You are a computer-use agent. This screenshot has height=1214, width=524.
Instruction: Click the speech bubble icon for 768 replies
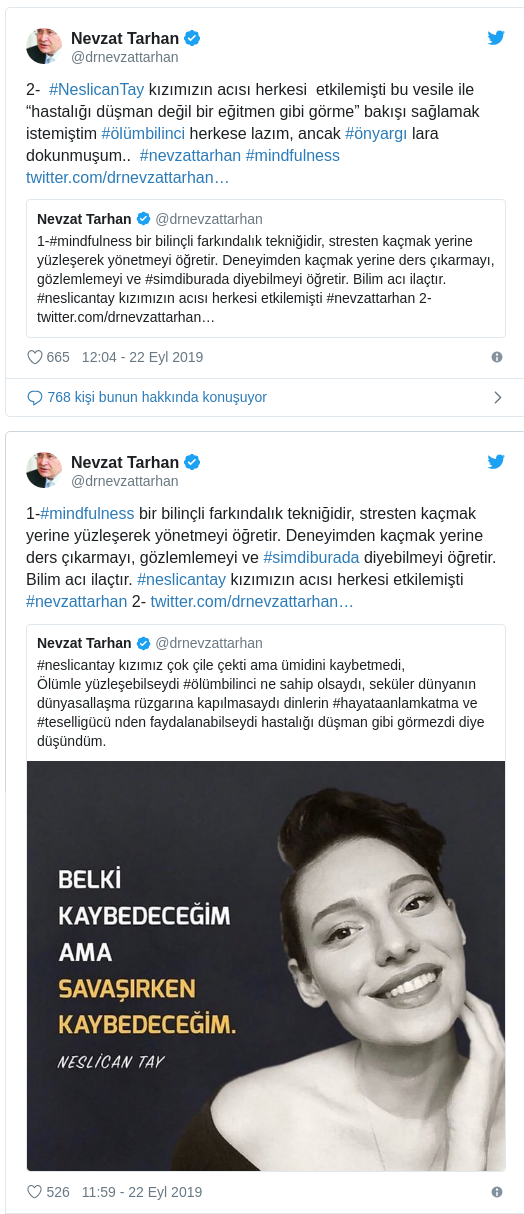point(35,397)
